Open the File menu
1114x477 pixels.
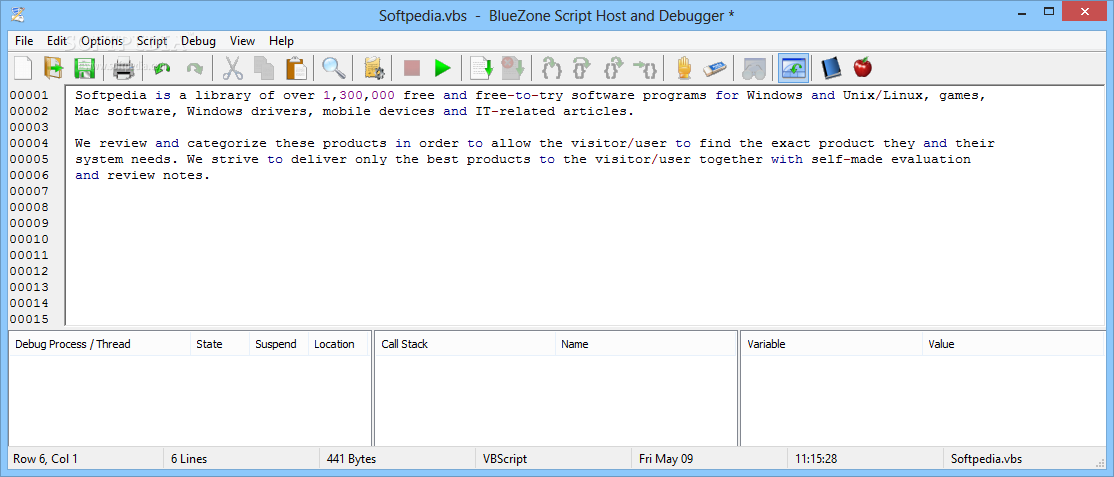click(x=24, y=41)
